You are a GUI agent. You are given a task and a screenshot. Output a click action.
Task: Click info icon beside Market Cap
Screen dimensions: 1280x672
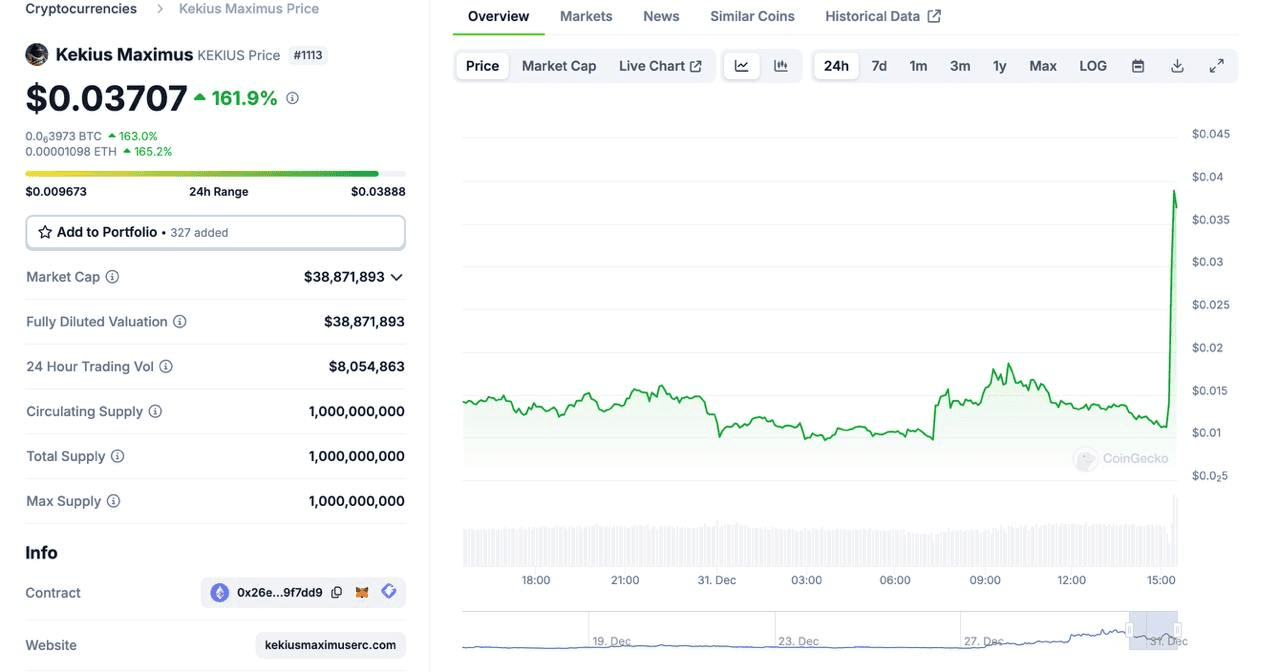coord(112,277)
